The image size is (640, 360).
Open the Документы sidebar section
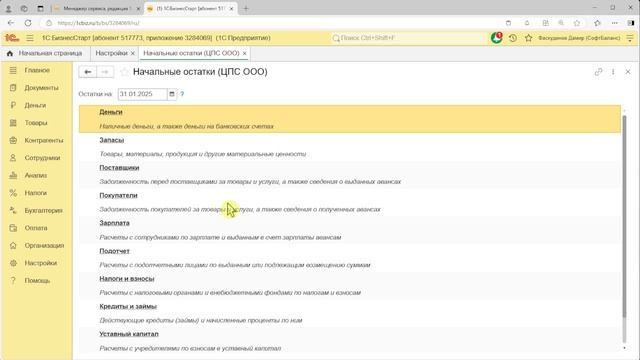[x=37, y=88]
